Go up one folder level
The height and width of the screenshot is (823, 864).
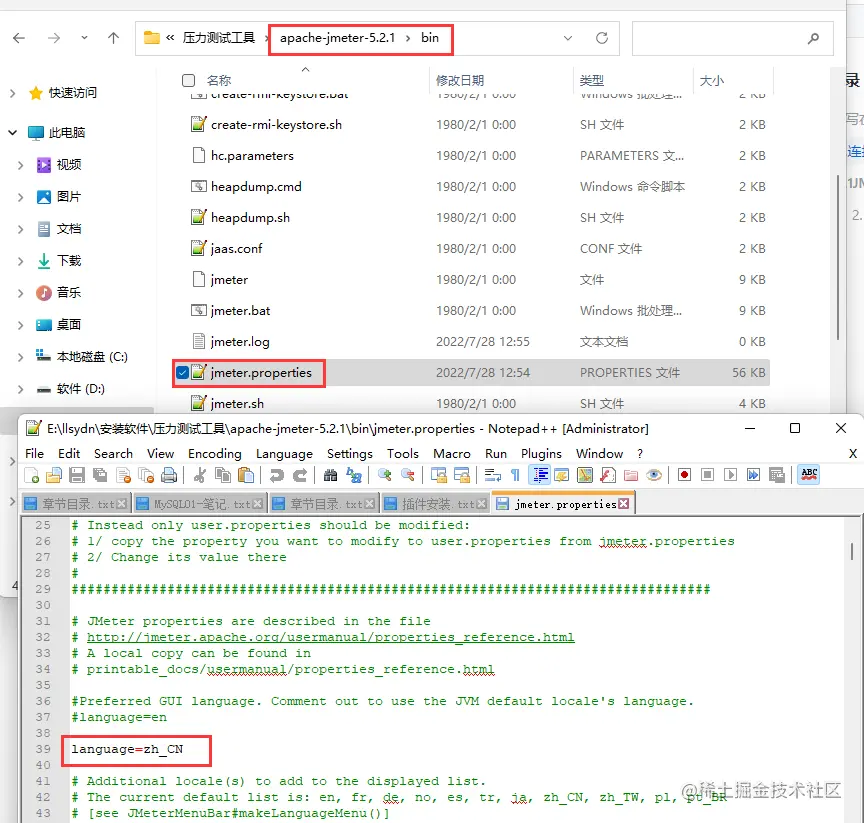click(x=113, y=37)
